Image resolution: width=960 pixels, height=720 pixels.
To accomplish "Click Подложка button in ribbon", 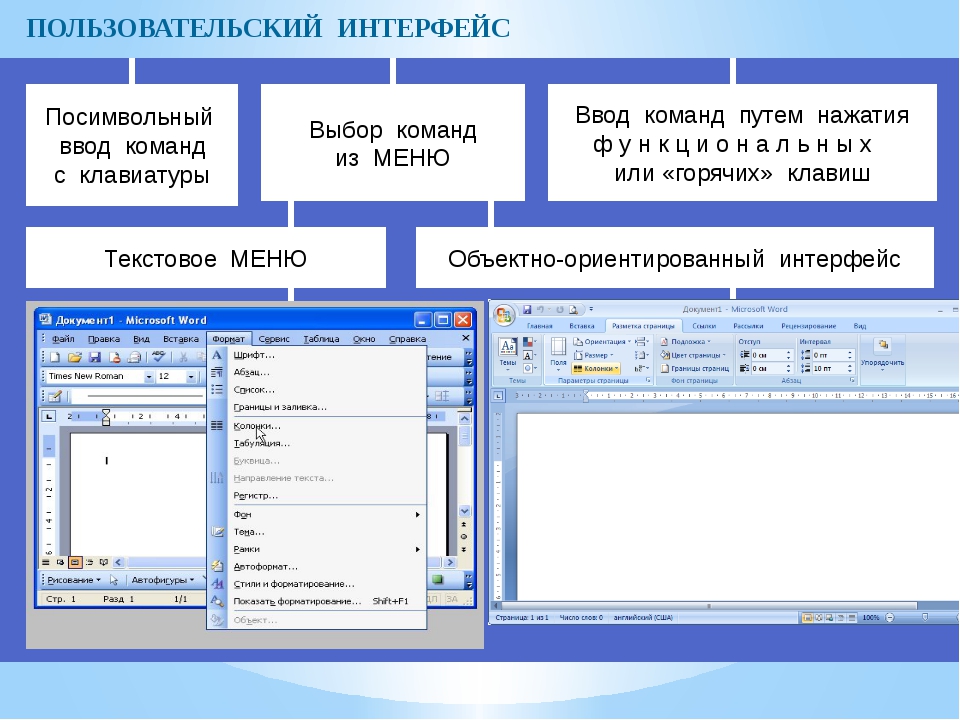I will click(x=685, y=342).
